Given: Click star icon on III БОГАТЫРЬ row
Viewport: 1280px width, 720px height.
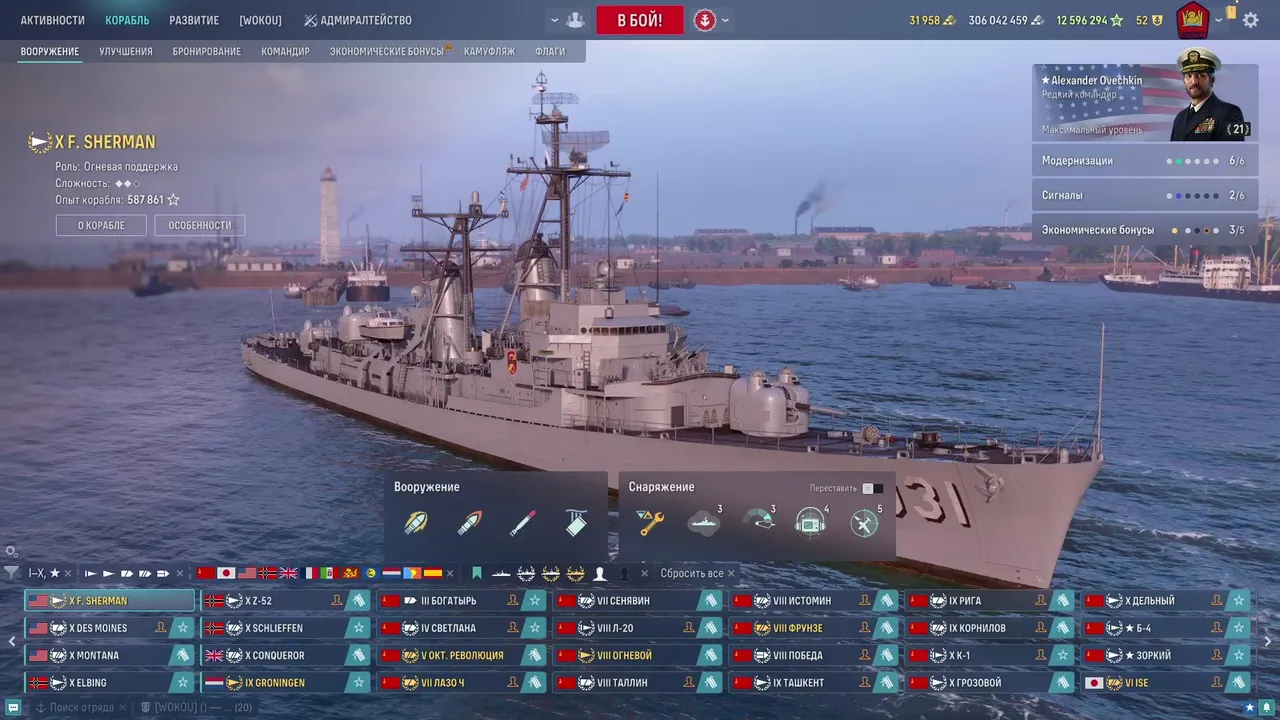Looking at the screenshot, I should 535,601.
